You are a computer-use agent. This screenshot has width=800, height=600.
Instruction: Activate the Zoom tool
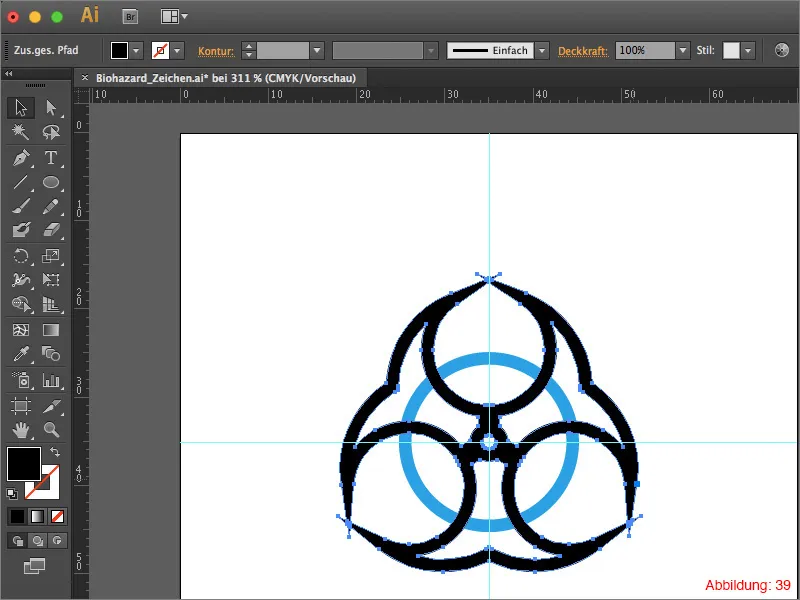pyautogui.click(x=51, y=430)
